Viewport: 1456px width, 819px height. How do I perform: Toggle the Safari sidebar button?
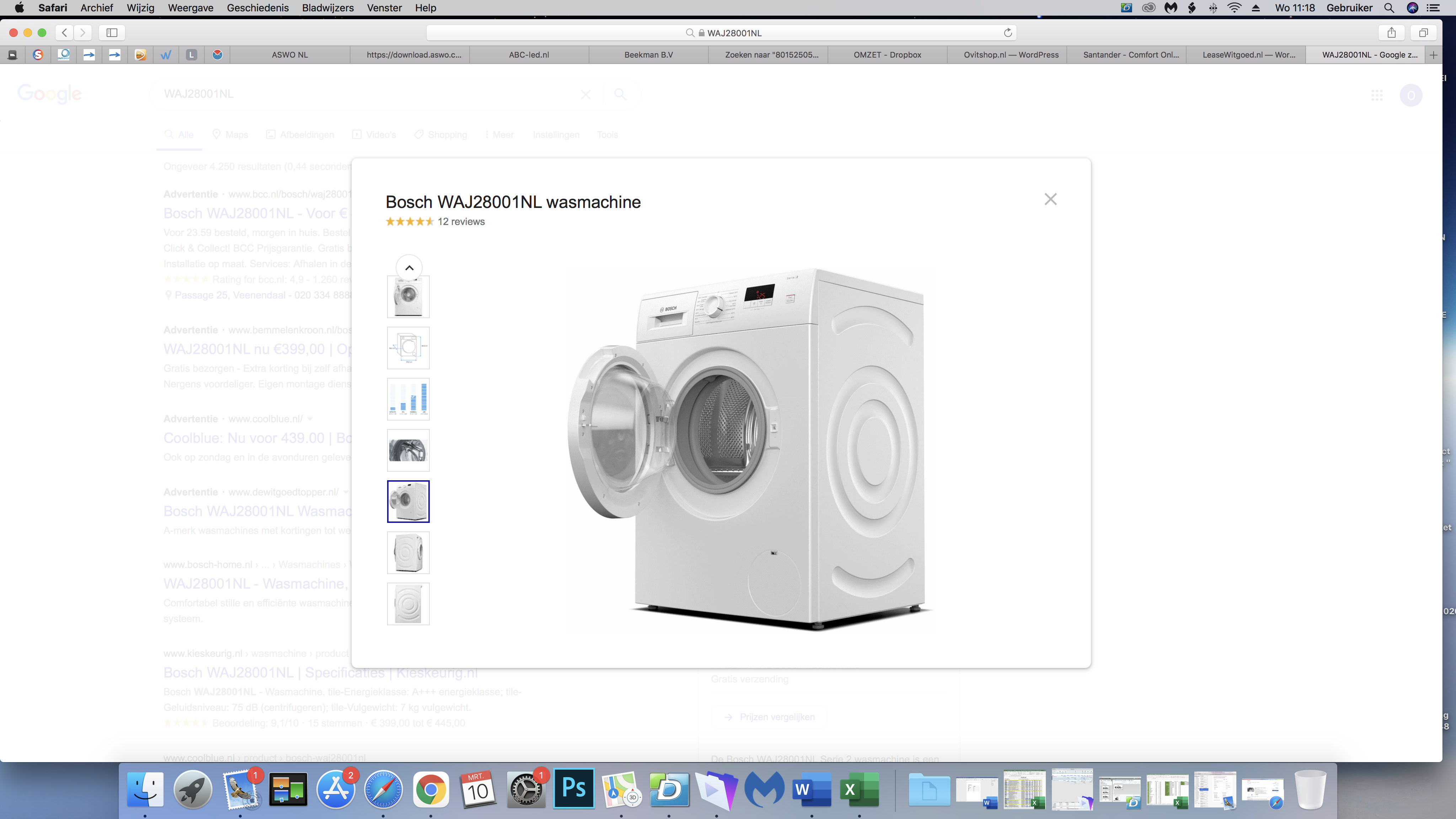point(112,33)
